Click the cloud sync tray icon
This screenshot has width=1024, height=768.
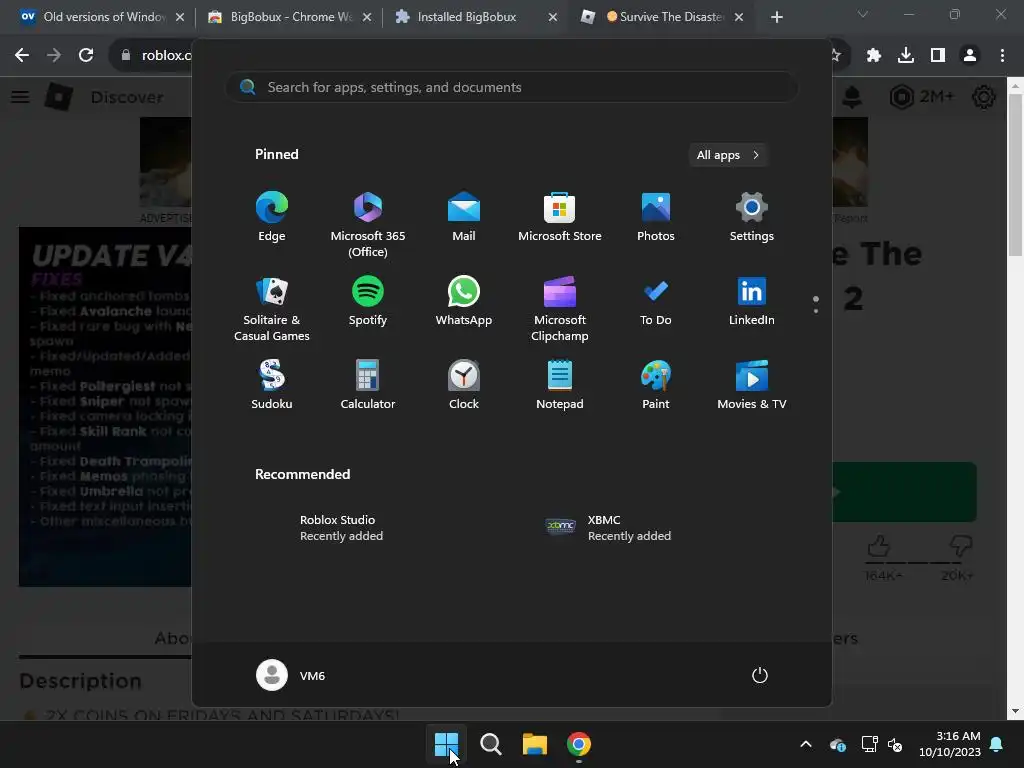pyautogui.click(x=838, y=744)
